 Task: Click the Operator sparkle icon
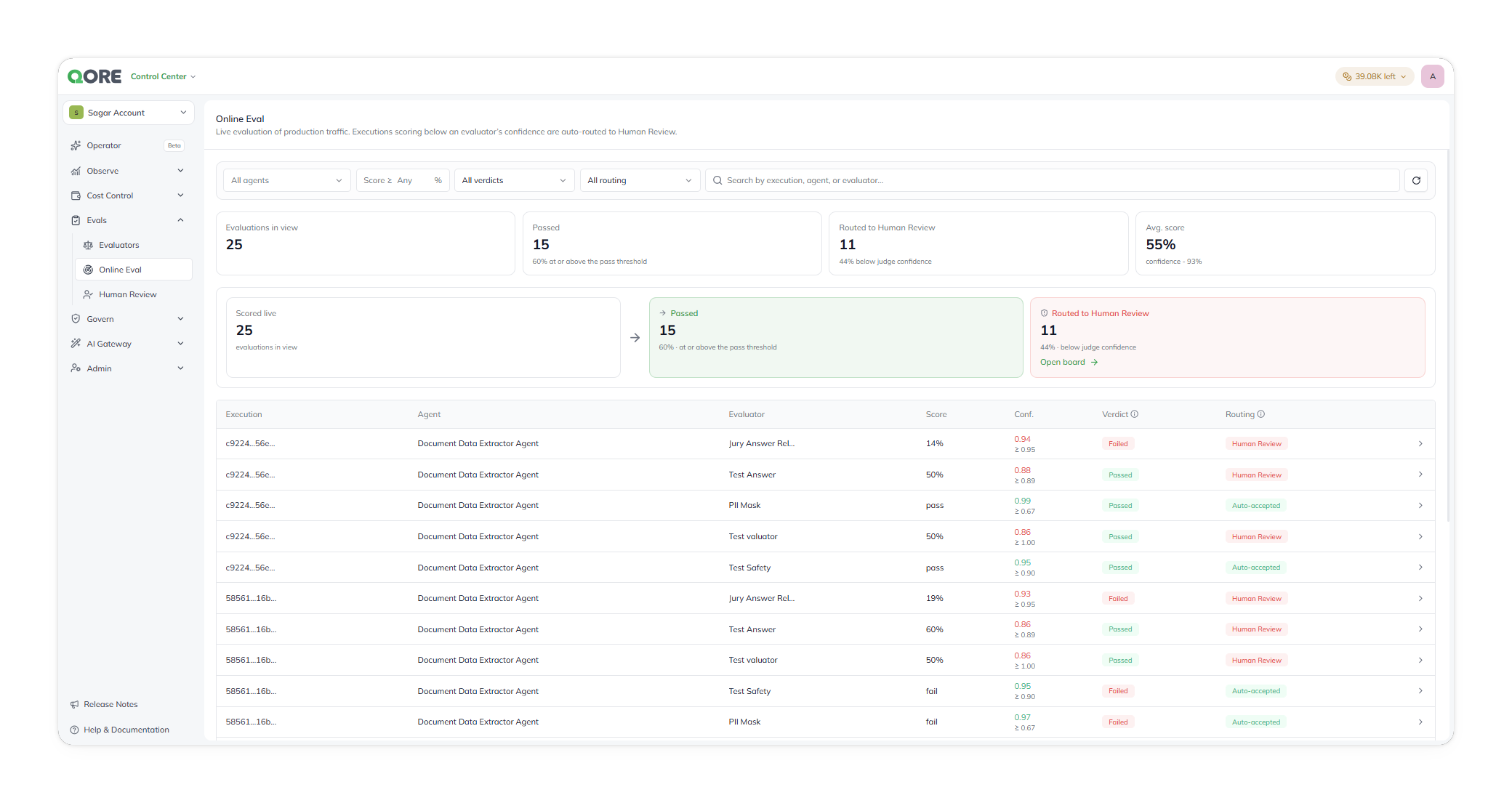click(x=76, y=145)
